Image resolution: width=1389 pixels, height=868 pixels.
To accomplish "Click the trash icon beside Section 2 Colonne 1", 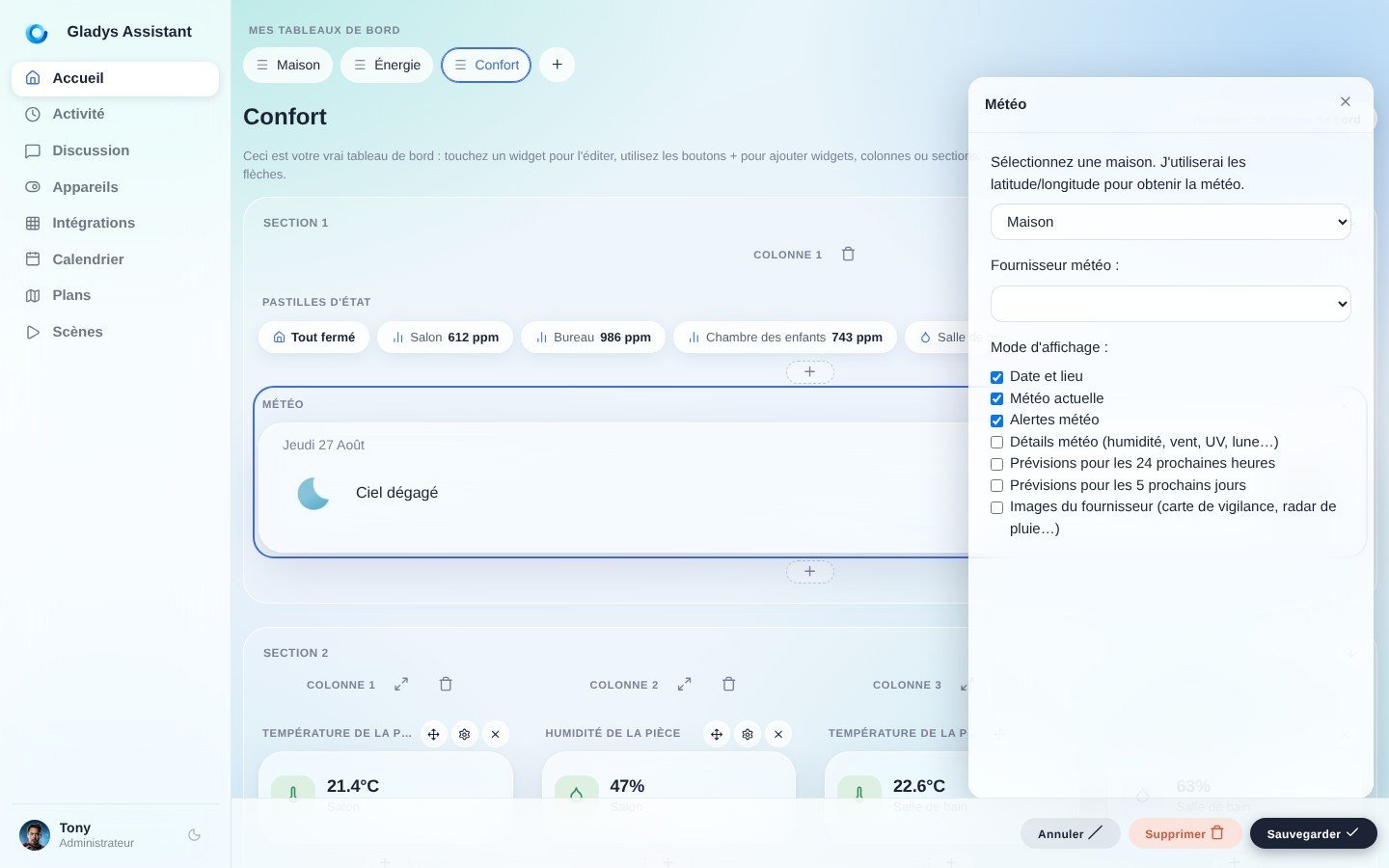I will pyautogui.click(x=446, y=685).
